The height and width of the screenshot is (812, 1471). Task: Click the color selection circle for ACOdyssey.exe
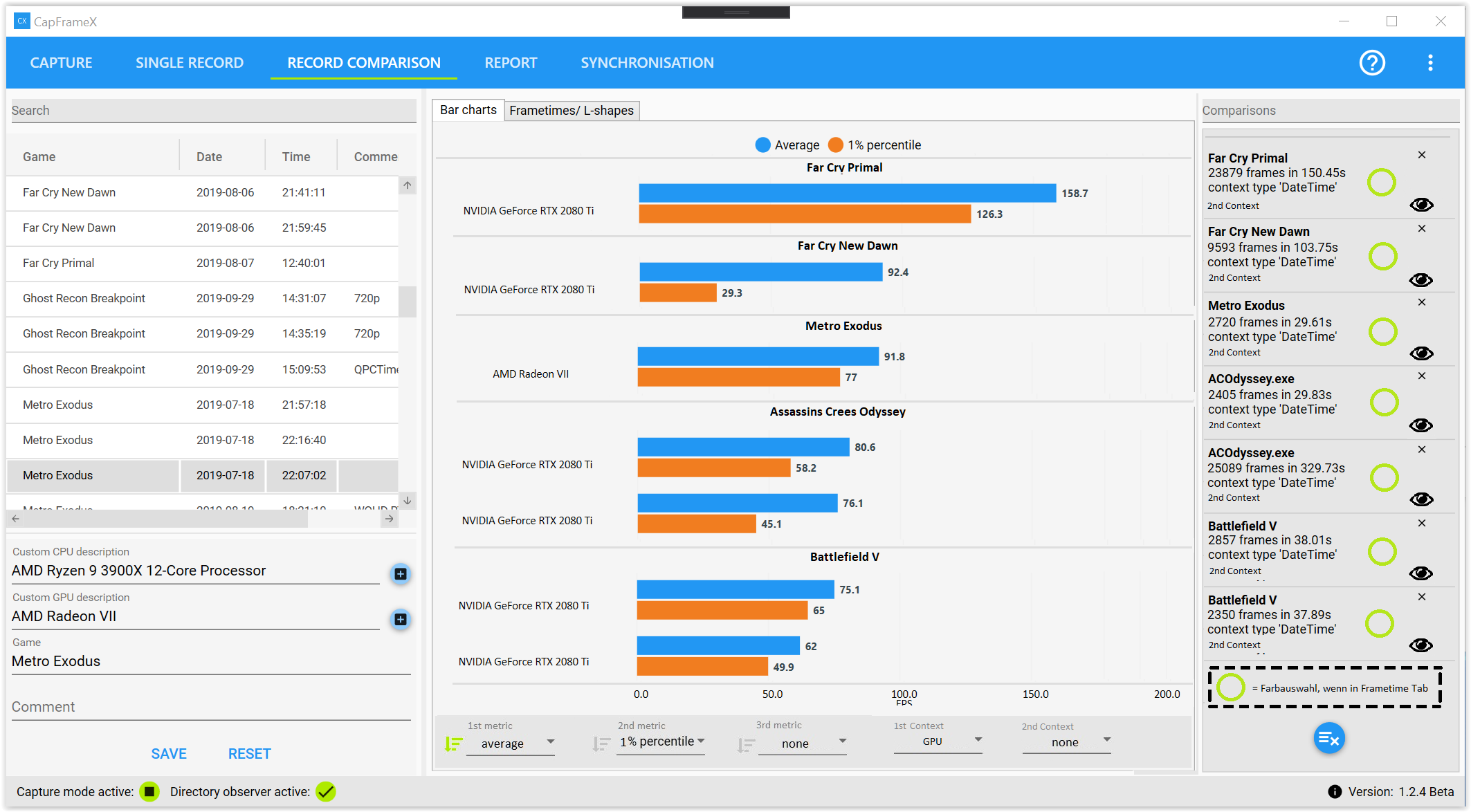(x=1383, y=402)
